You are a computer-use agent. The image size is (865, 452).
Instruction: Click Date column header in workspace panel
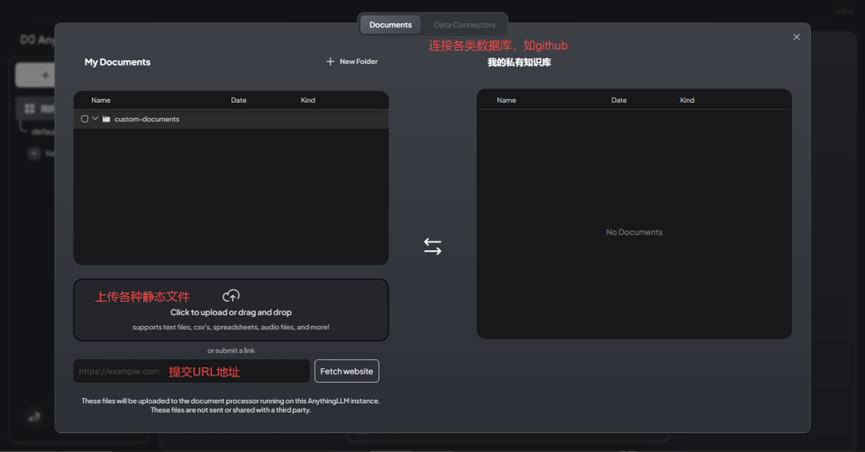tap(619, 100)
